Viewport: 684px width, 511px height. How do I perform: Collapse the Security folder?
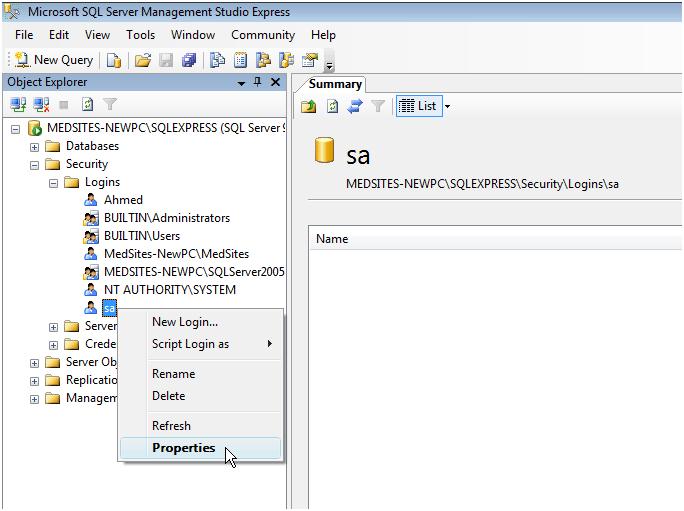click(x=34, y=165)
